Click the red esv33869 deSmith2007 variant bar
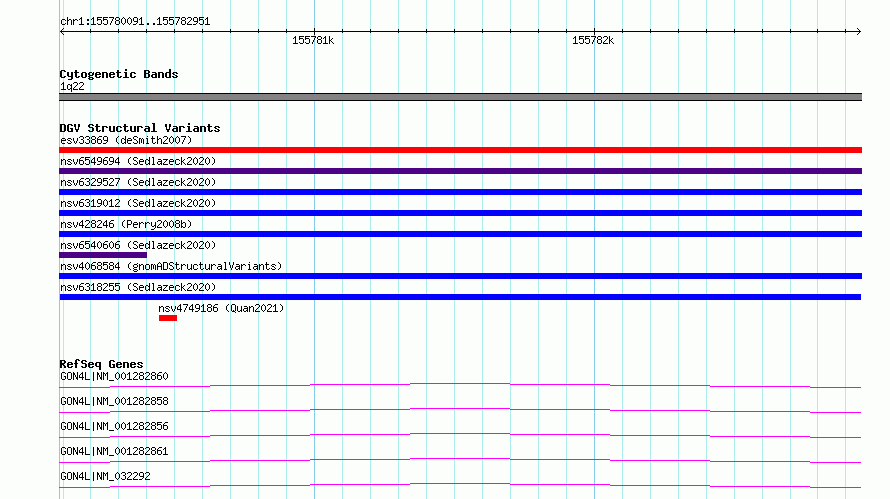Image resolution: width=890 pixels, height=499 pixels. point(460,150)
